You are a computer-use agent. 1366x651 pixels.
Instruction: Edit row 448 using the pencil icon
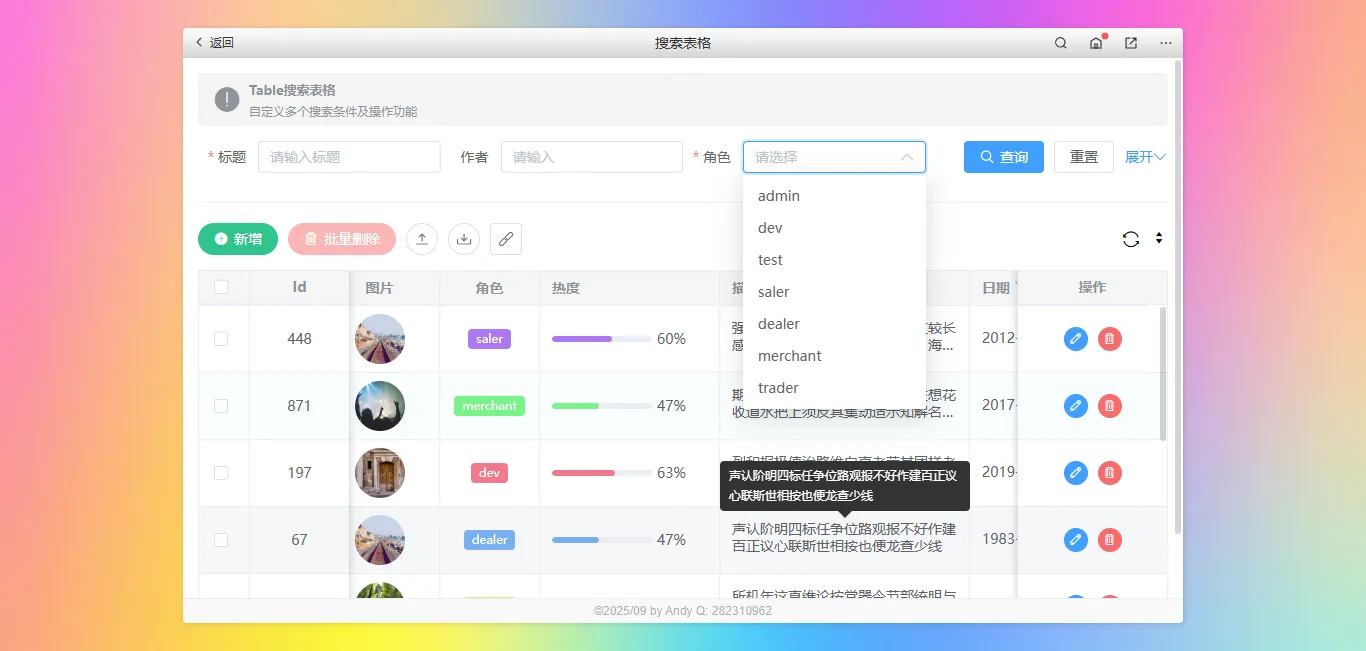(x=1075, y=339)
